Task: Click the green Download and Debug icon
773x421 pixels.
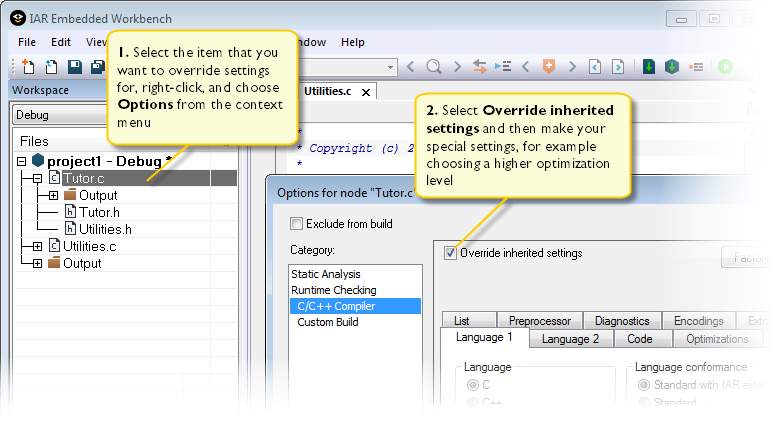Action: pyautogui.click(x=725, y=66)
